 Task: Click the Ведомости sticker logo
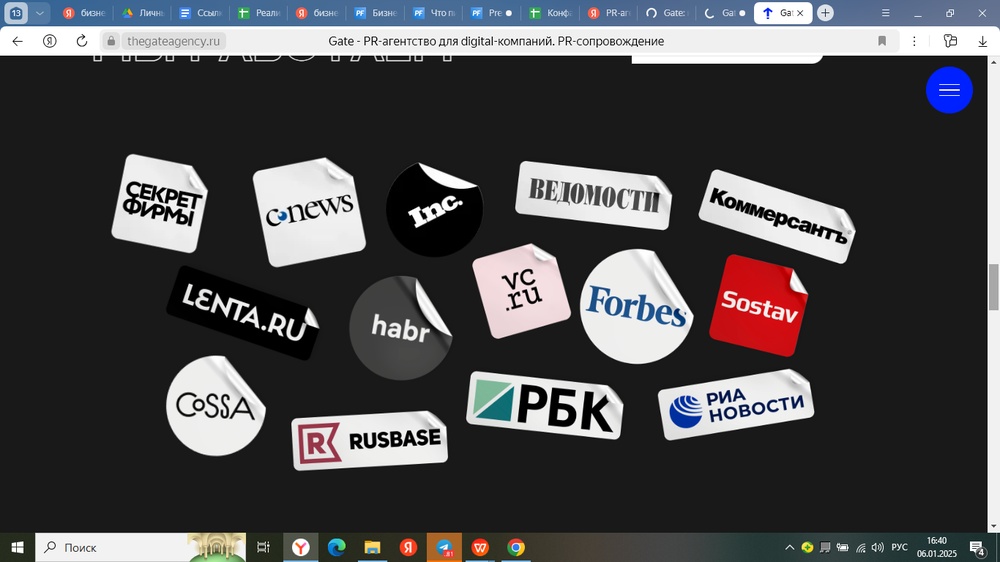[x=594, y=195]
